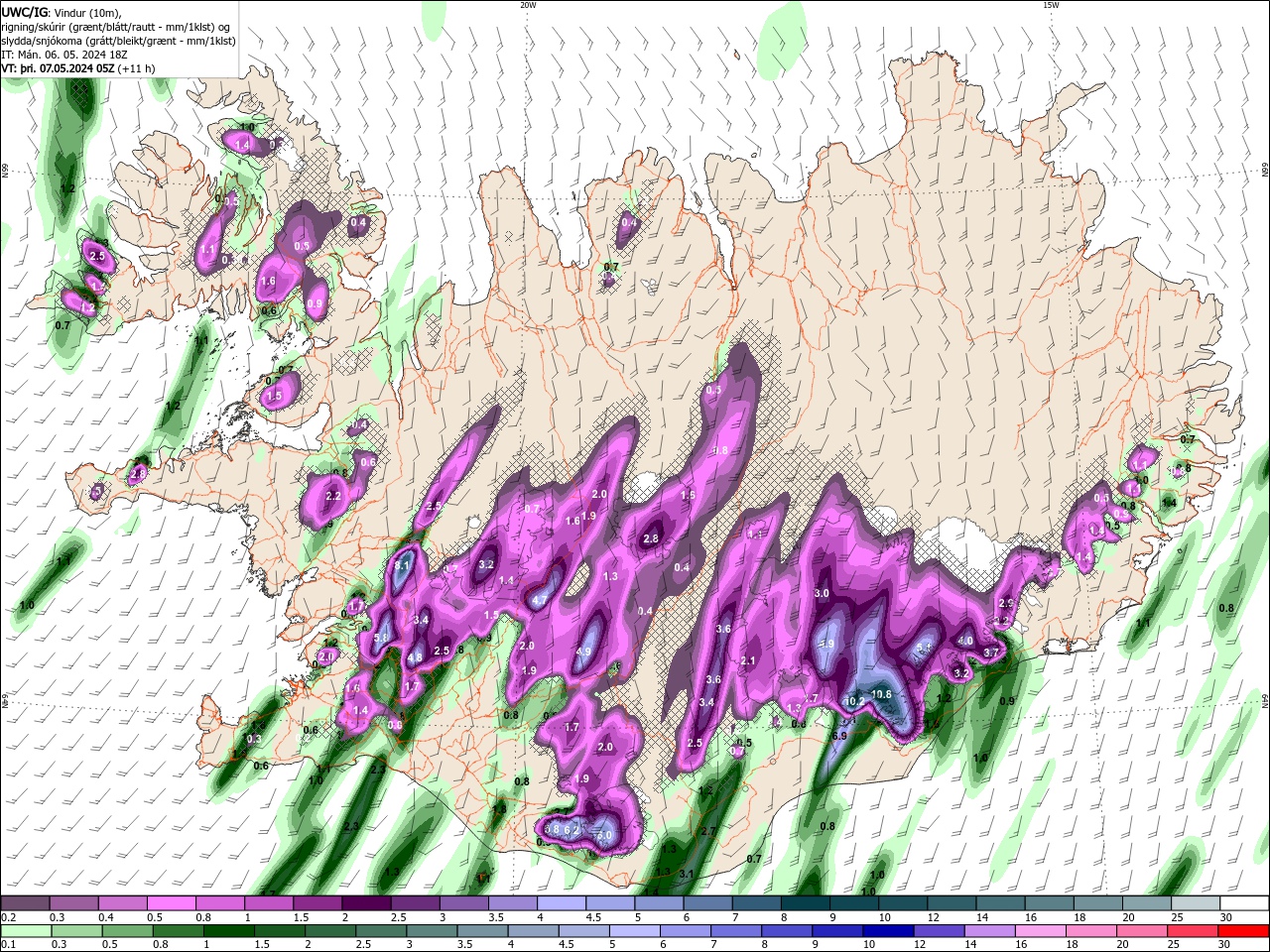The height and width of the screenshot is (952, 1270).
Task: Click the rain legend swatch between 0.1 and 0.3
Action: pyautogui.click(x=25, y=931)
